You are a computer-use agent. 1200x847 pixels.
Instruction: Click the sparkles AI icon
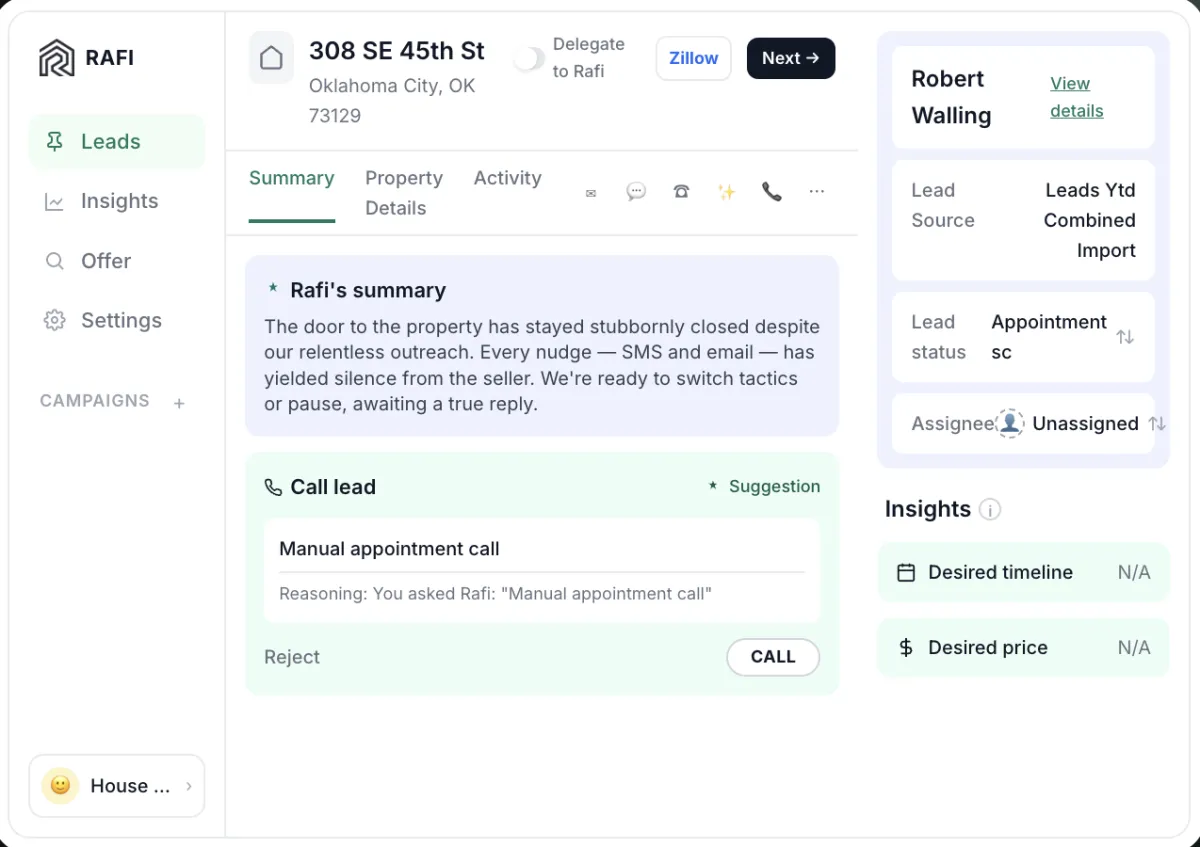726,191
